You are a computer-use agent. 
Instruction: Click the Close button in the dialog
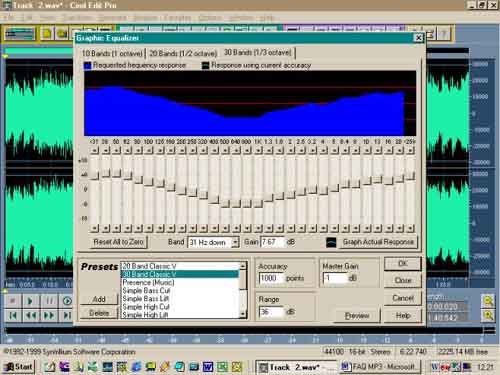tap(403, 280)
